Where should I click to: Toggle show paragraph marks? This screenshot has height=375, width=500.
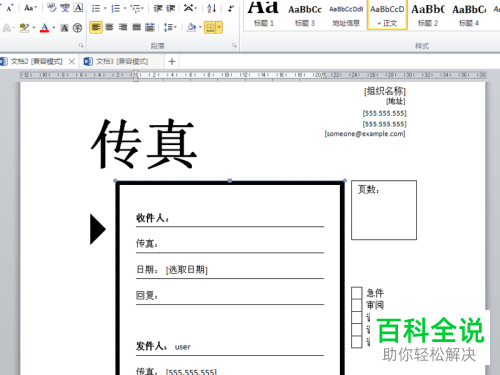tap(230, 8)
